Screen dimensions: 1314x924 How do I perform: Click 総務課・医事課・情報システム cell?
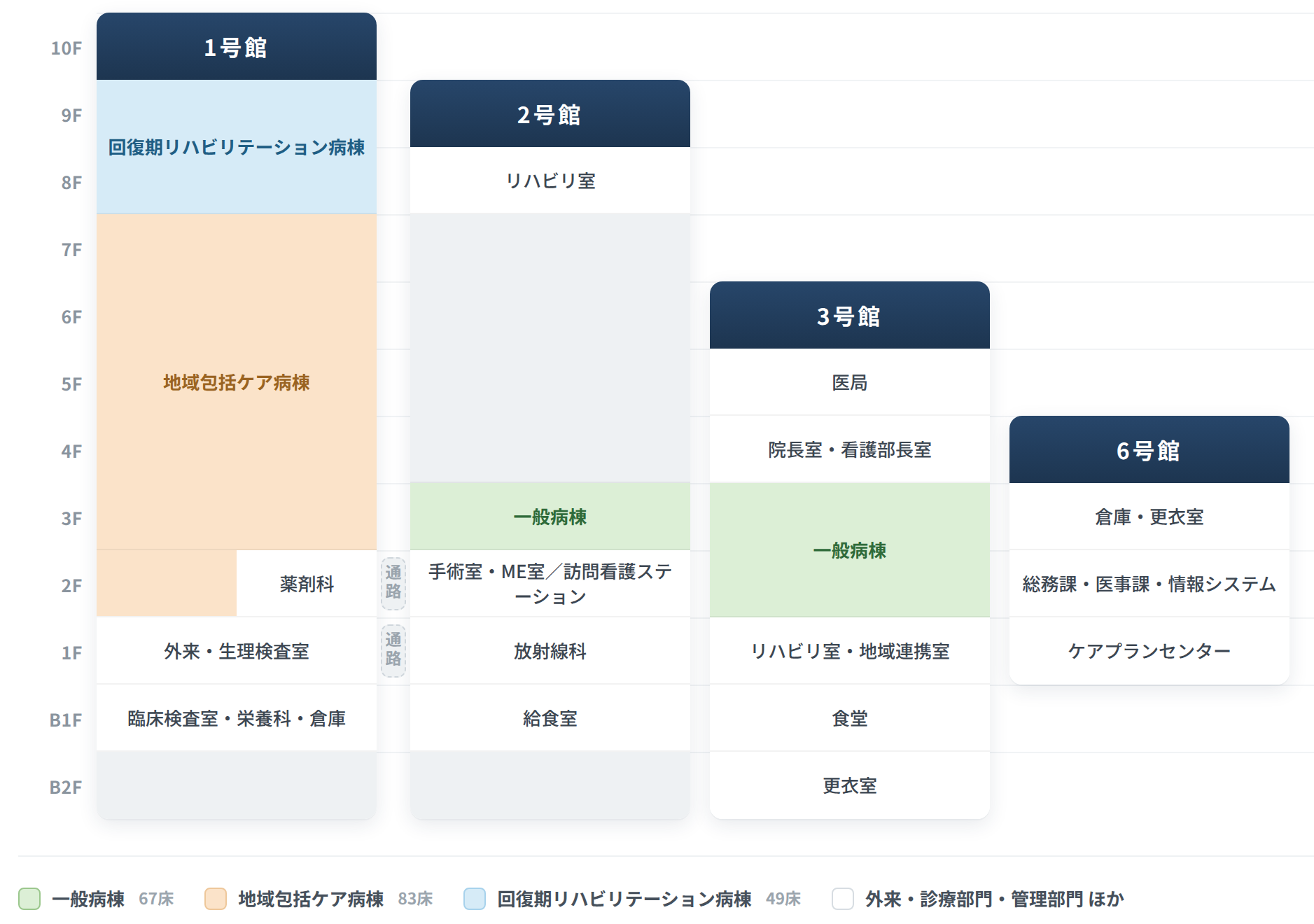1149,584
